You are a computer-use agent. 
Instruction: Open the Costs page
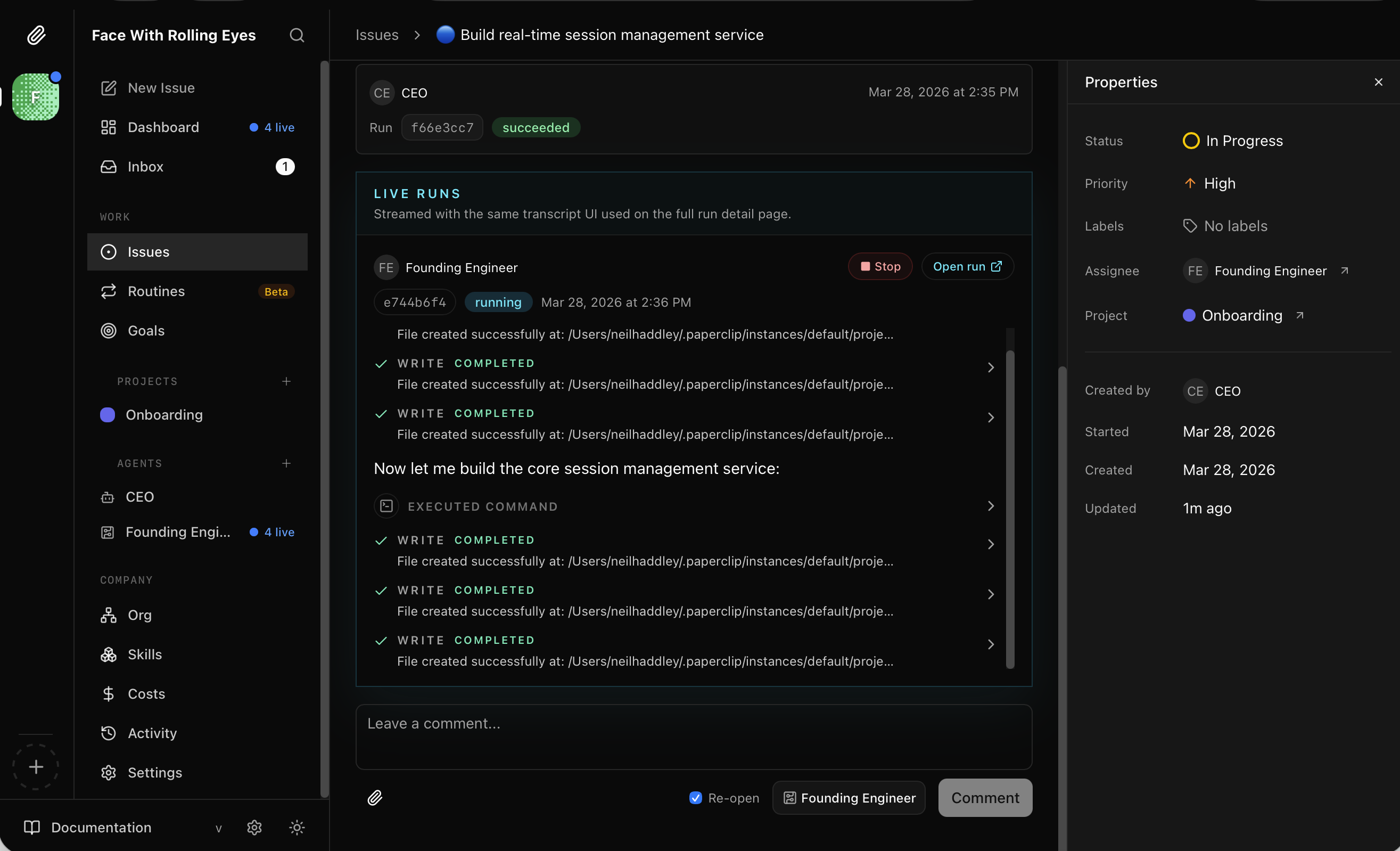tap(145, 693)
